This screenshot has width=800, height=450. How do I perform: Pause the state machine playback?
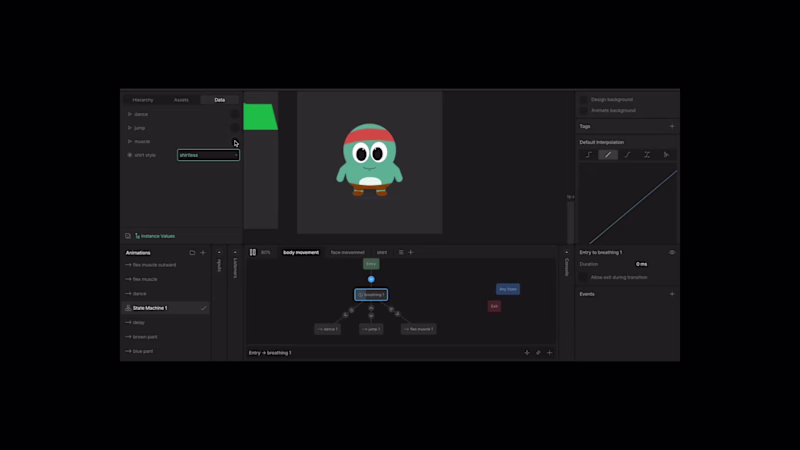253,252
